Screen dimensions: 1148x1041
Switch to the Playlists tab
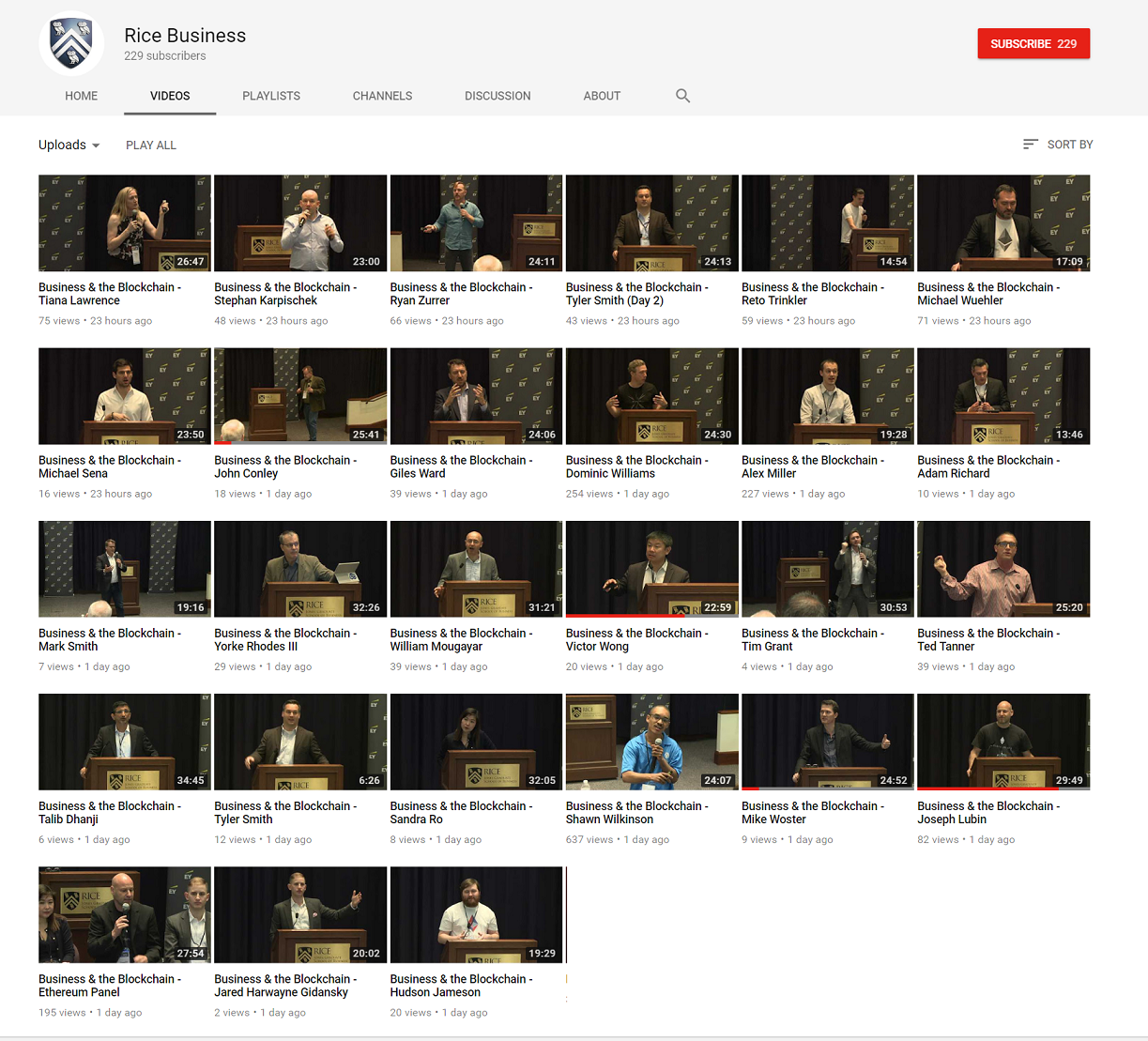coord(271,96)
